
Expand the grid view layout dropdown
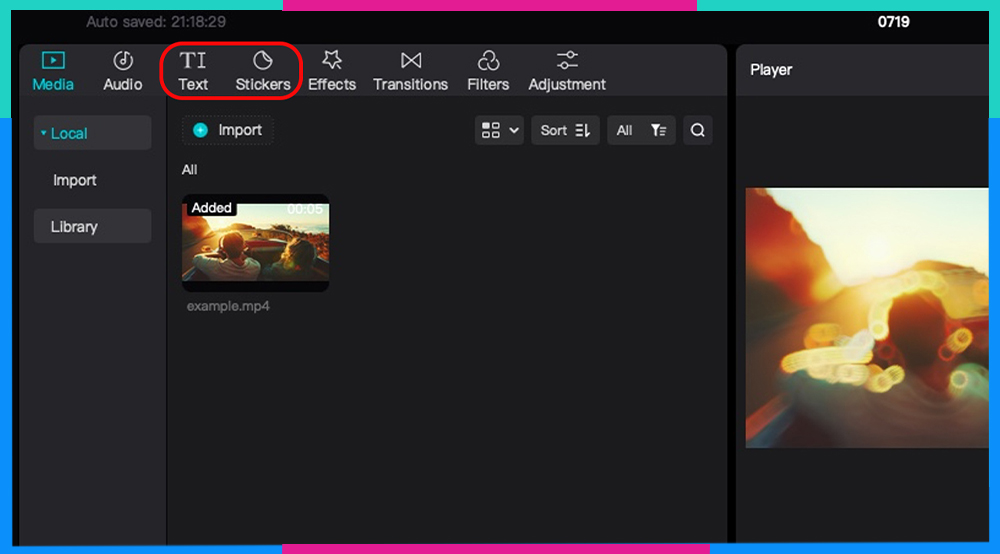[500, 130]
